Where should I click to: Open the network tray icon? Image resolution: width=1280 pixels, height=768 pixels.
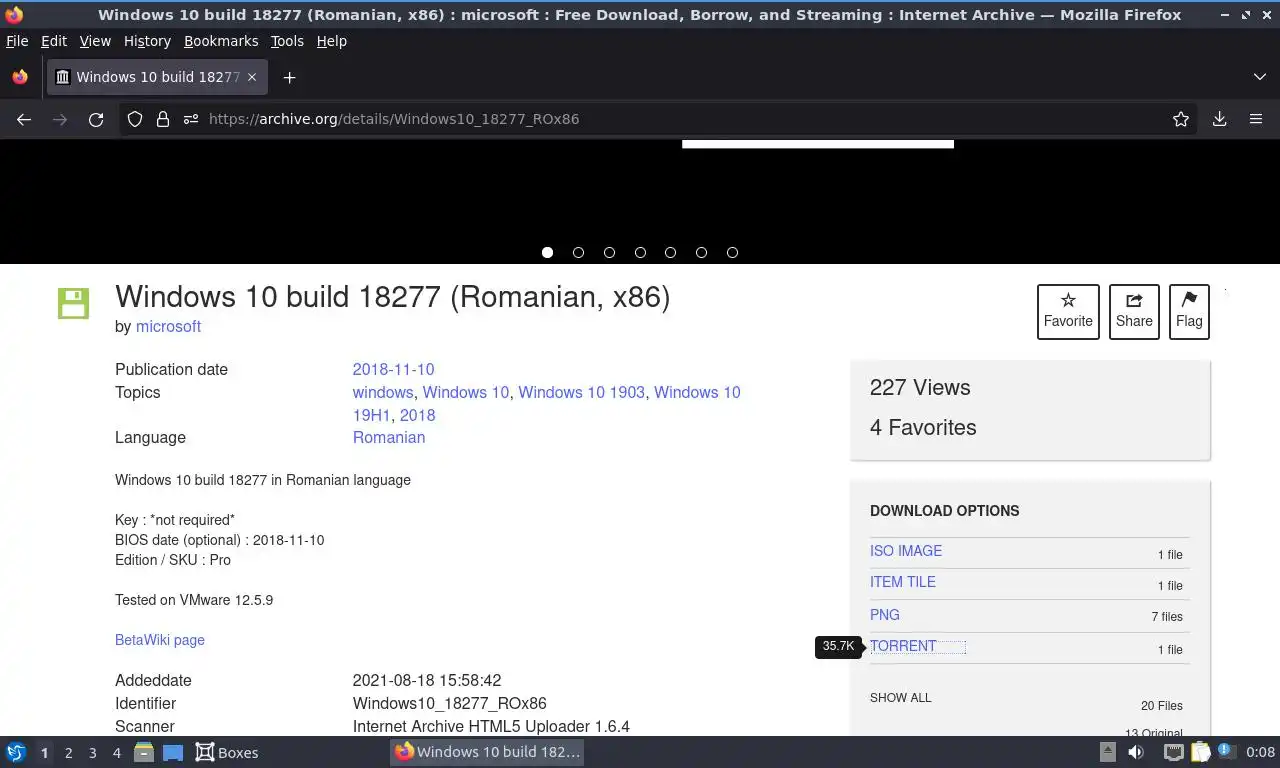click(x=1173, y=752)
